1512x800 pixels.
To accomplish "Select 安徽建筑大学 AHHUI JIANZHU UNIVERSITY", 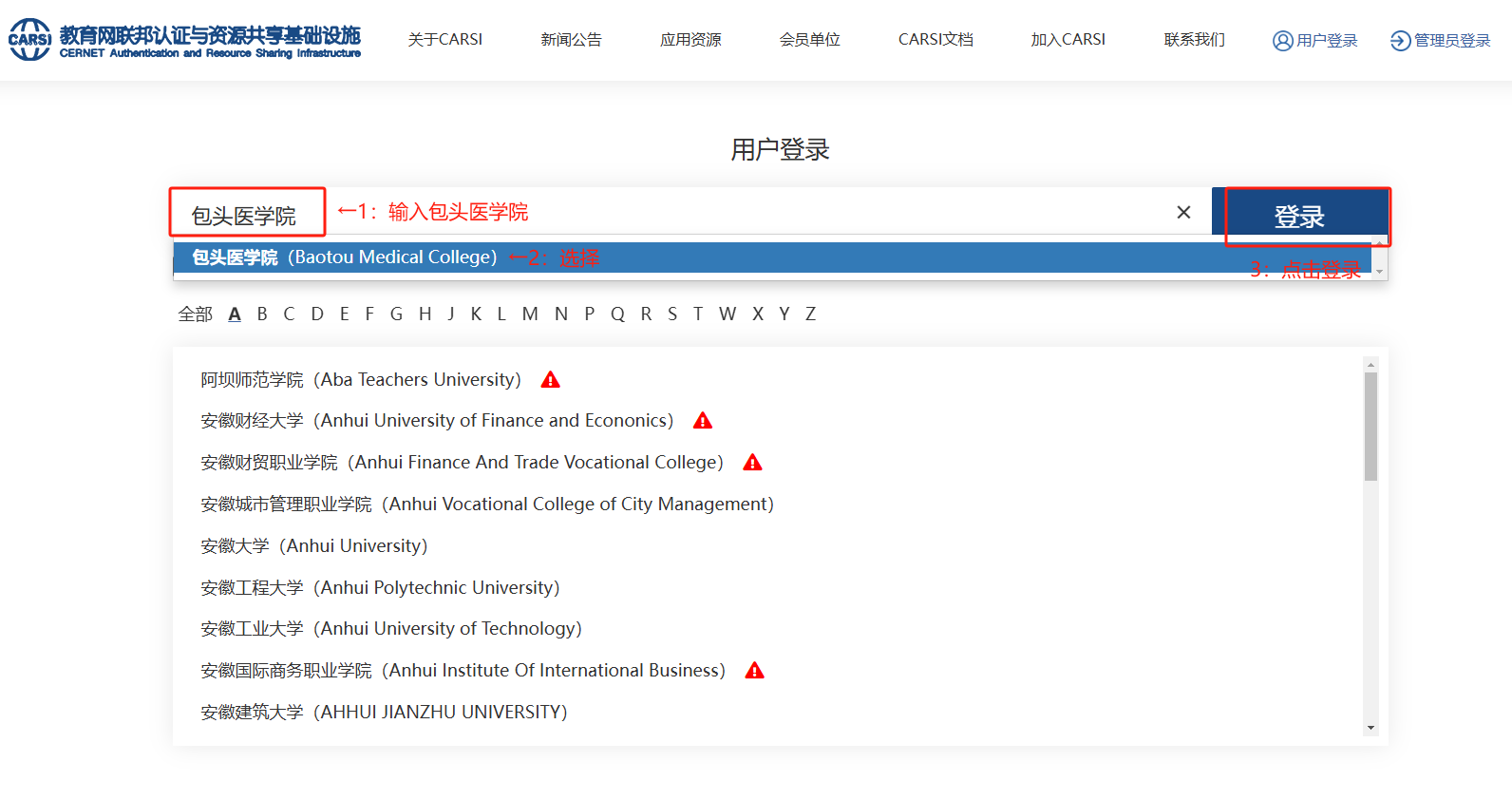I will click(384, 713).
